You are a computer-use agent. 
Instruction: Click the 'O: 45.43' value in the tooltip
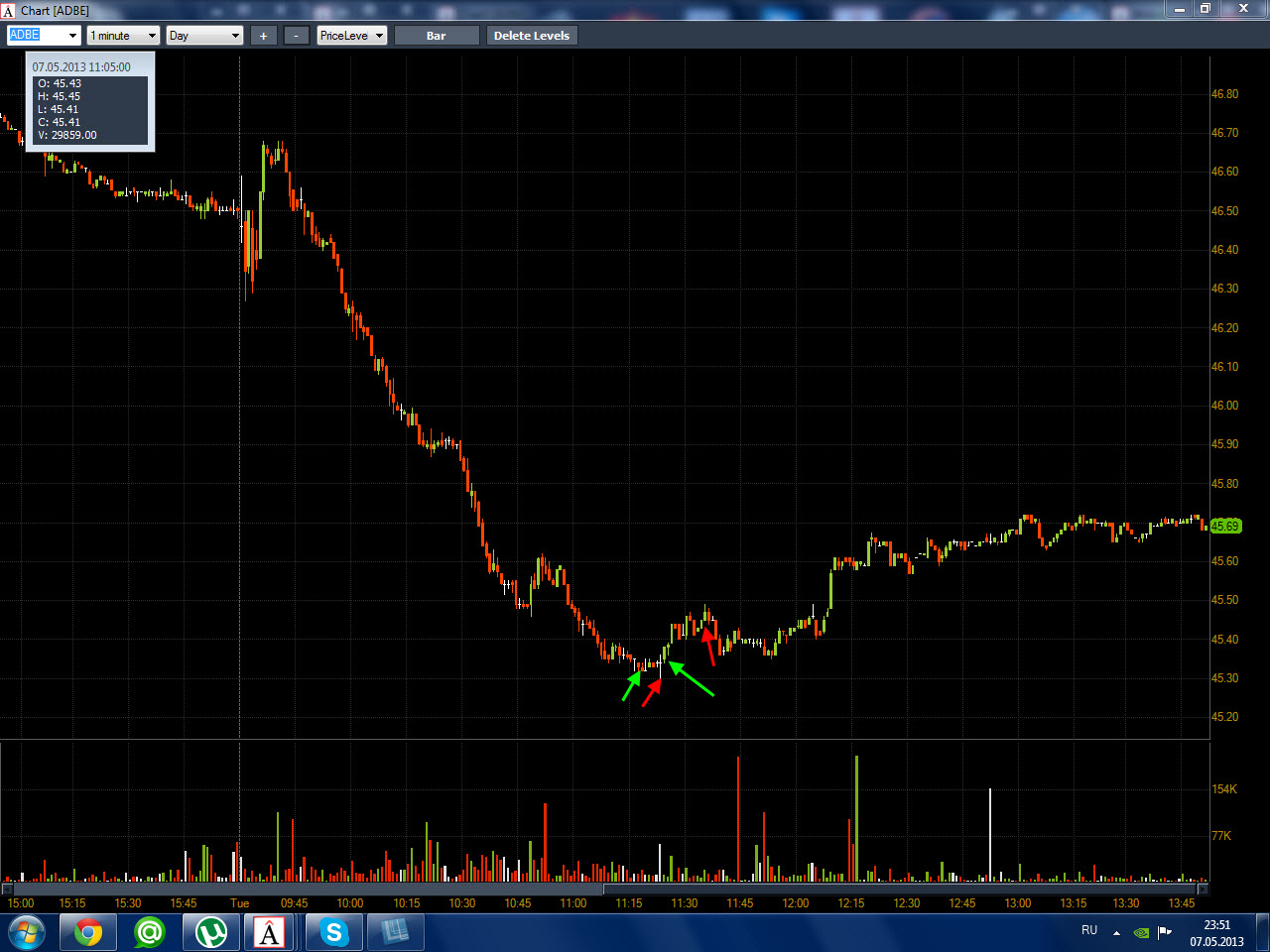pos(60,84)
